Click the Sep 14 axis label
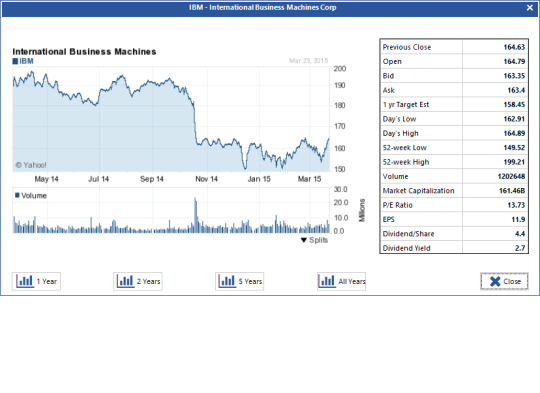 152,179
